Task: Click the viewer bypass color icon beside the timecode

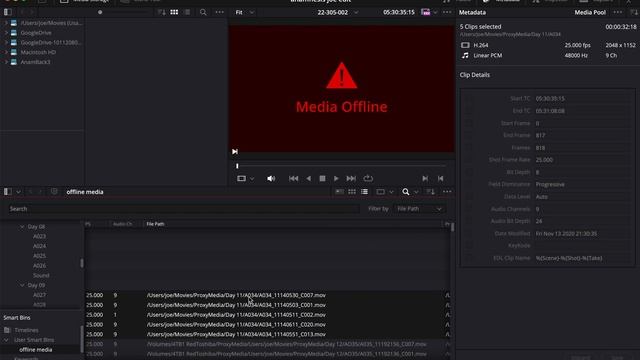Action: pos(426,12)
